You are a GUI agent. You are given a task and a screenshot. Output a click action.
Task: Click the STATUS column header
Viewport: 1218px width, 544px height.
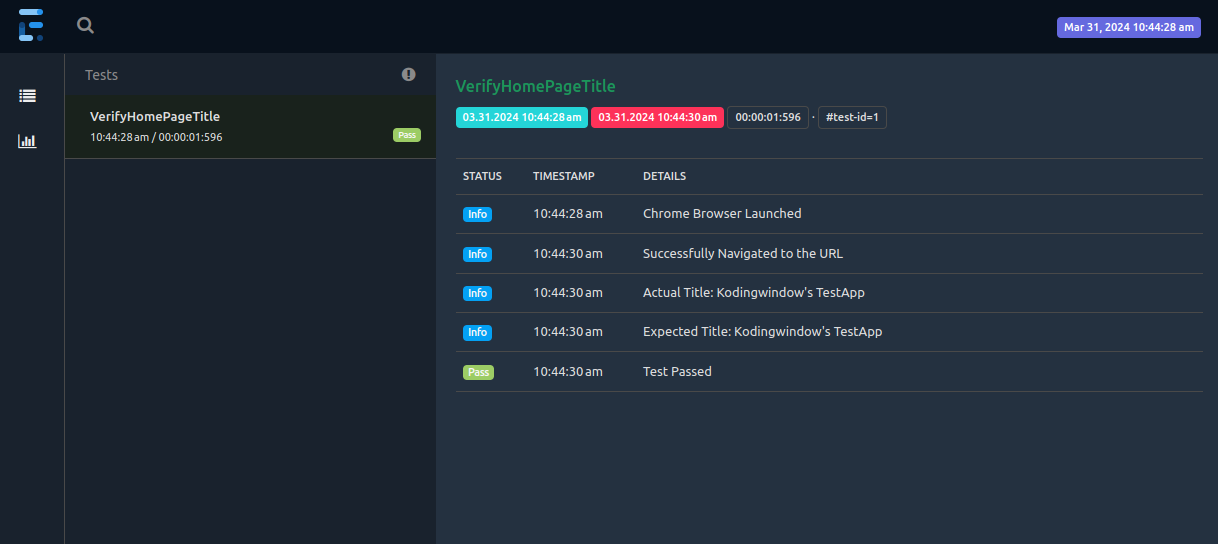tap(483, 176)
